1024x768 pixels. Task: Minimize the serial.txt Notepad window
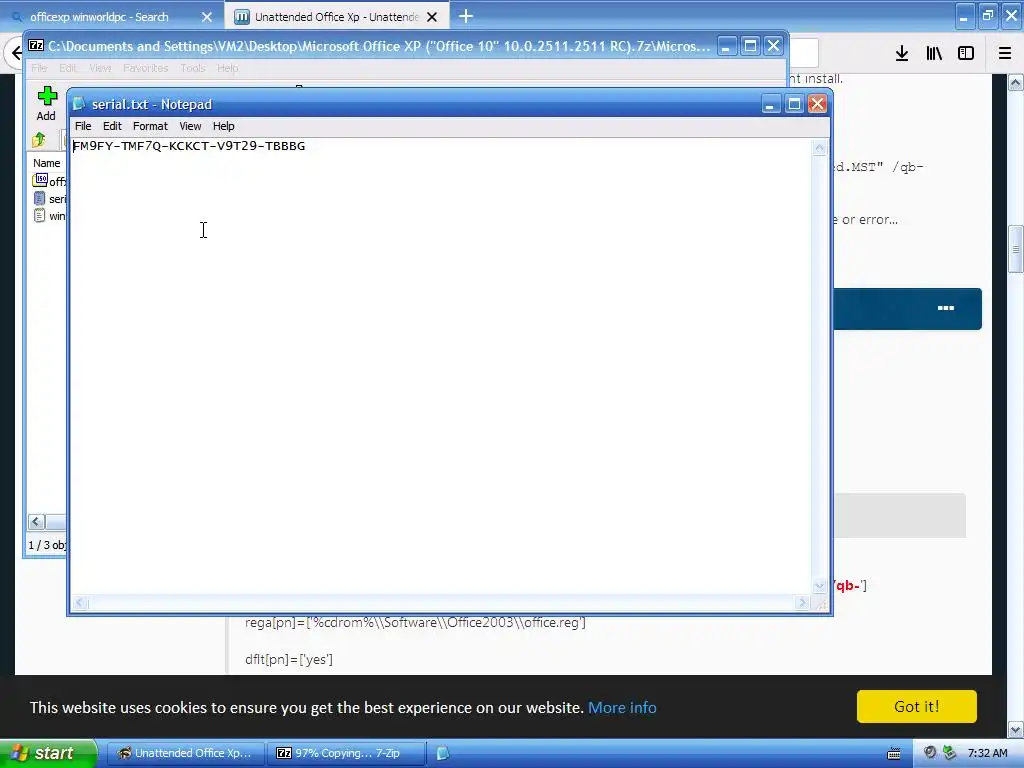point(771,104)
